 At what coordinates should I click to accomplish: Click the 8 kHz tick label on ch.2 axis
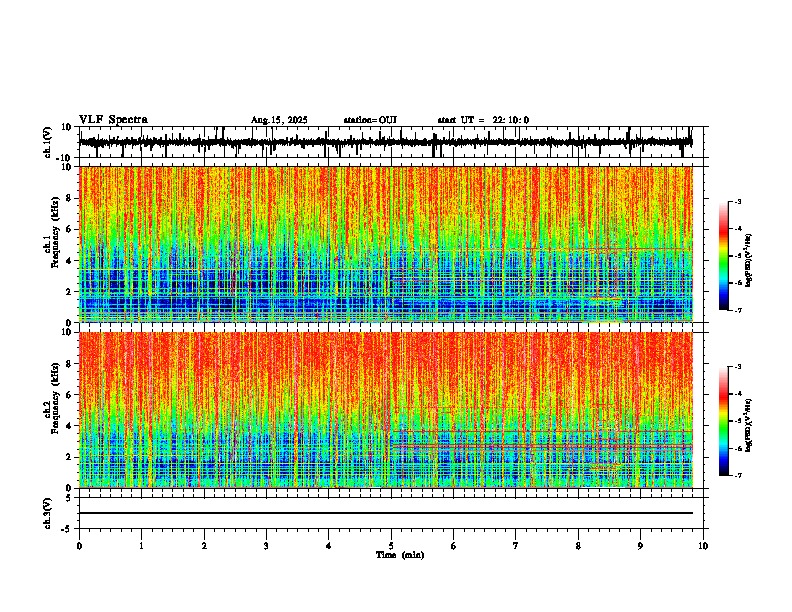click(x=70, y=364)
